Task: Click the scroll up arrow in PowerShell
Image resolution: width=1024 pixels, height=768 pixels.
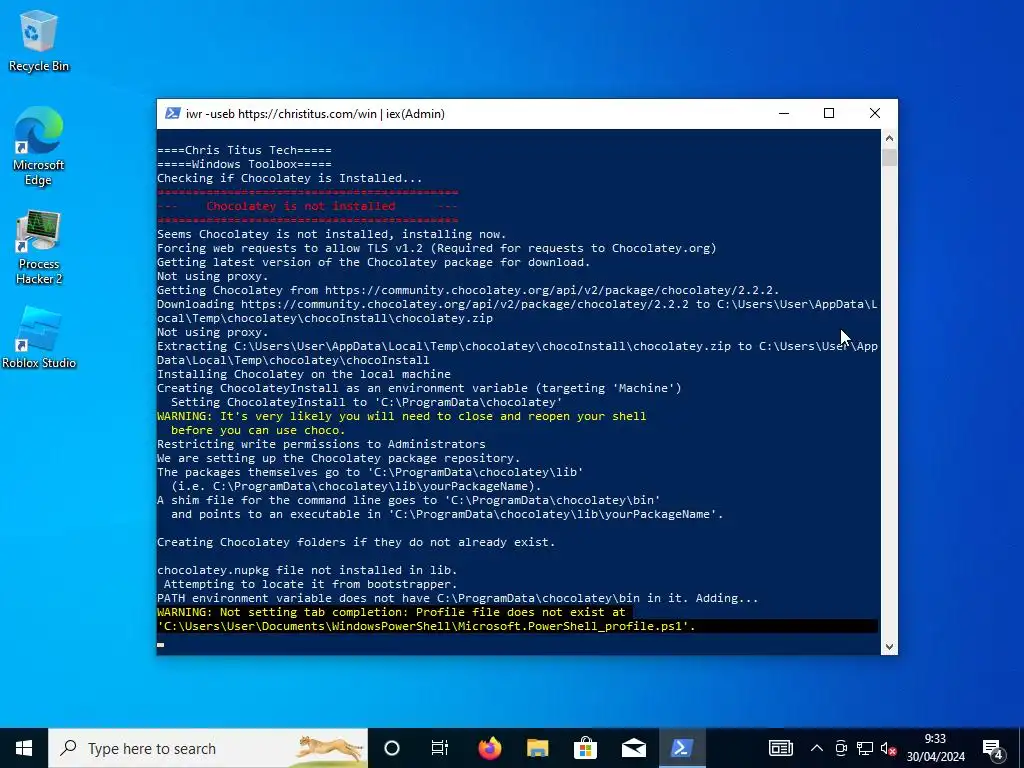Action: [x=889, y=138]
